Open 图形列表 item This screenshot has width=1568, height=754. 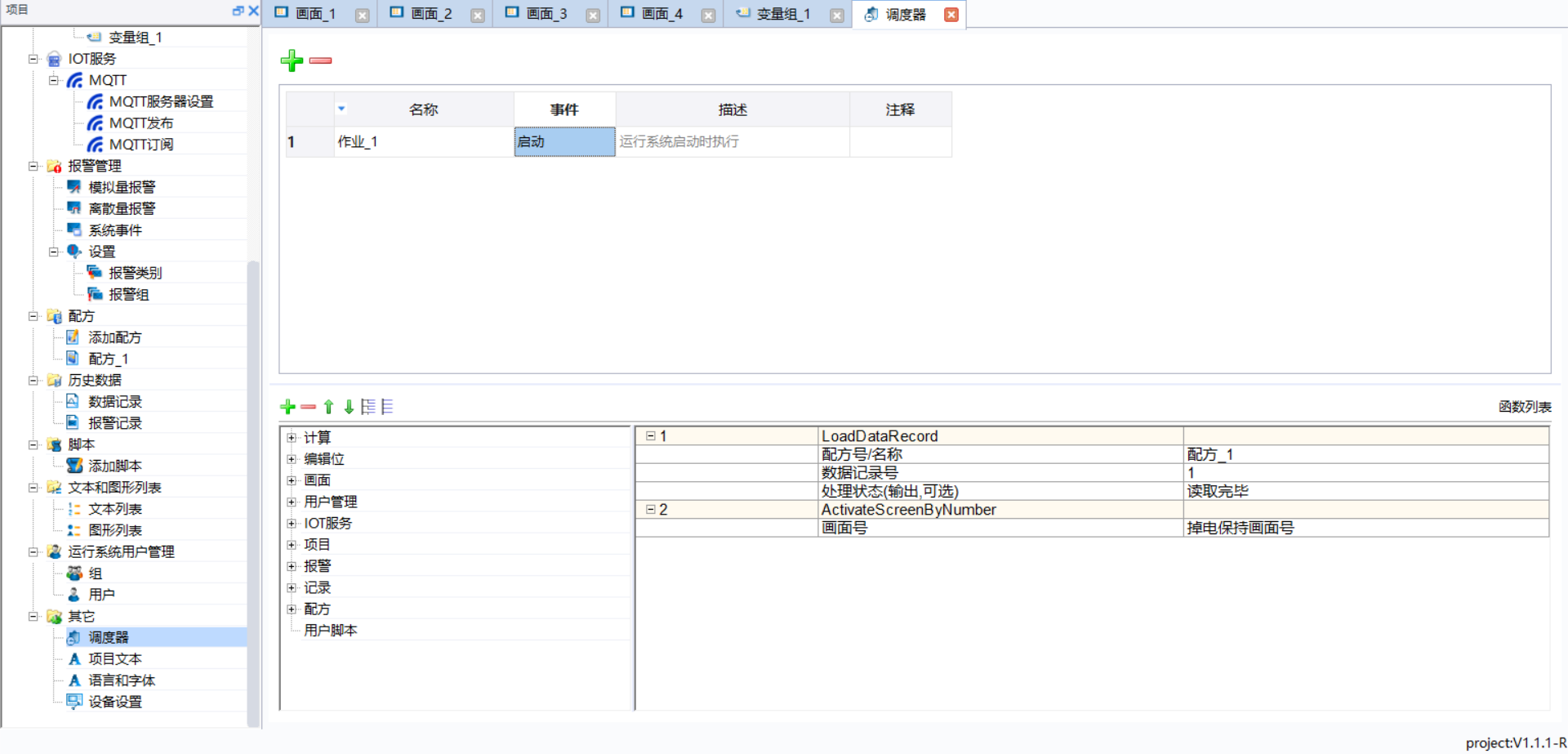[114, 530]
